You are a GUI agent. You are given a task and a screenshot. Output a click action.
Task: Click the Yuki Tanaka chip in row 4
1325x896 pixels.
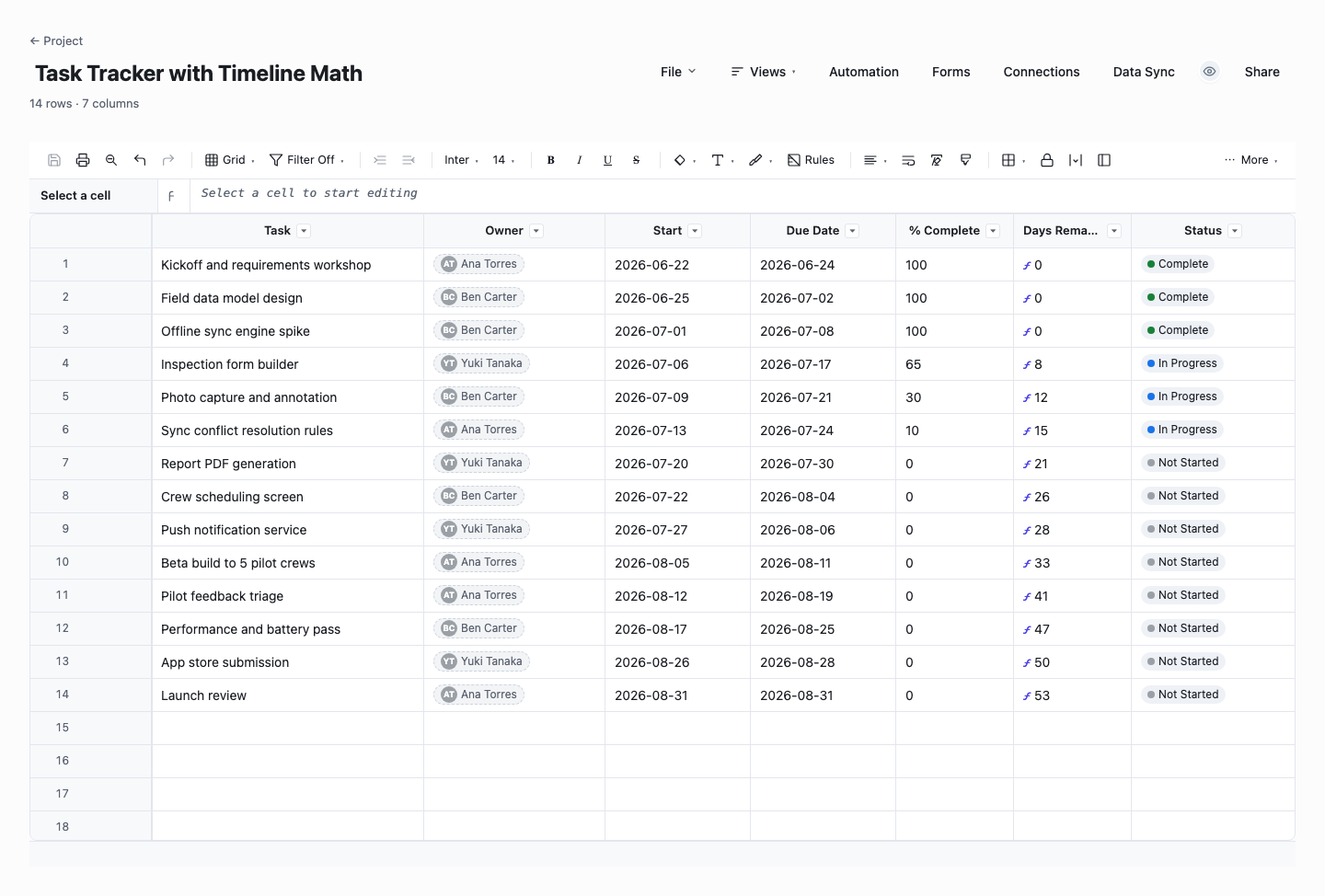click(x=481, y=363)
